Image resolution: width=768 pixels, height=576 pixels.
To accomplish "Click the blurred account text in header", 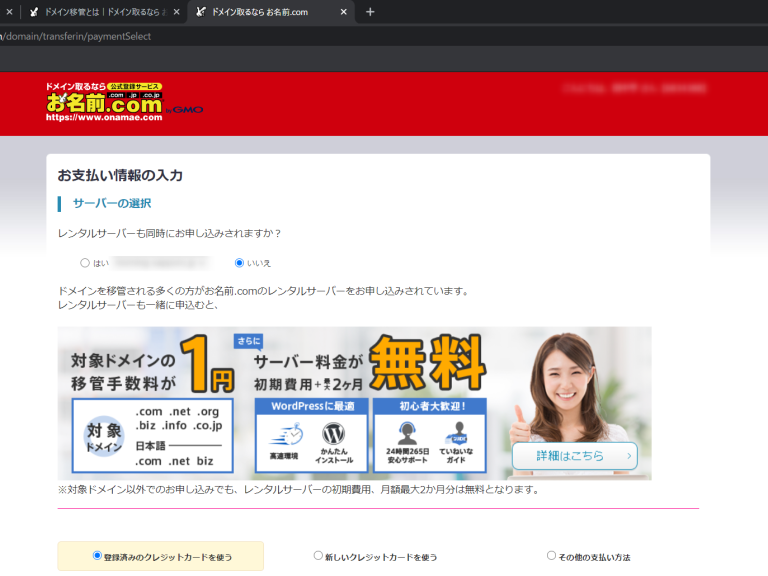I will 635,88.
